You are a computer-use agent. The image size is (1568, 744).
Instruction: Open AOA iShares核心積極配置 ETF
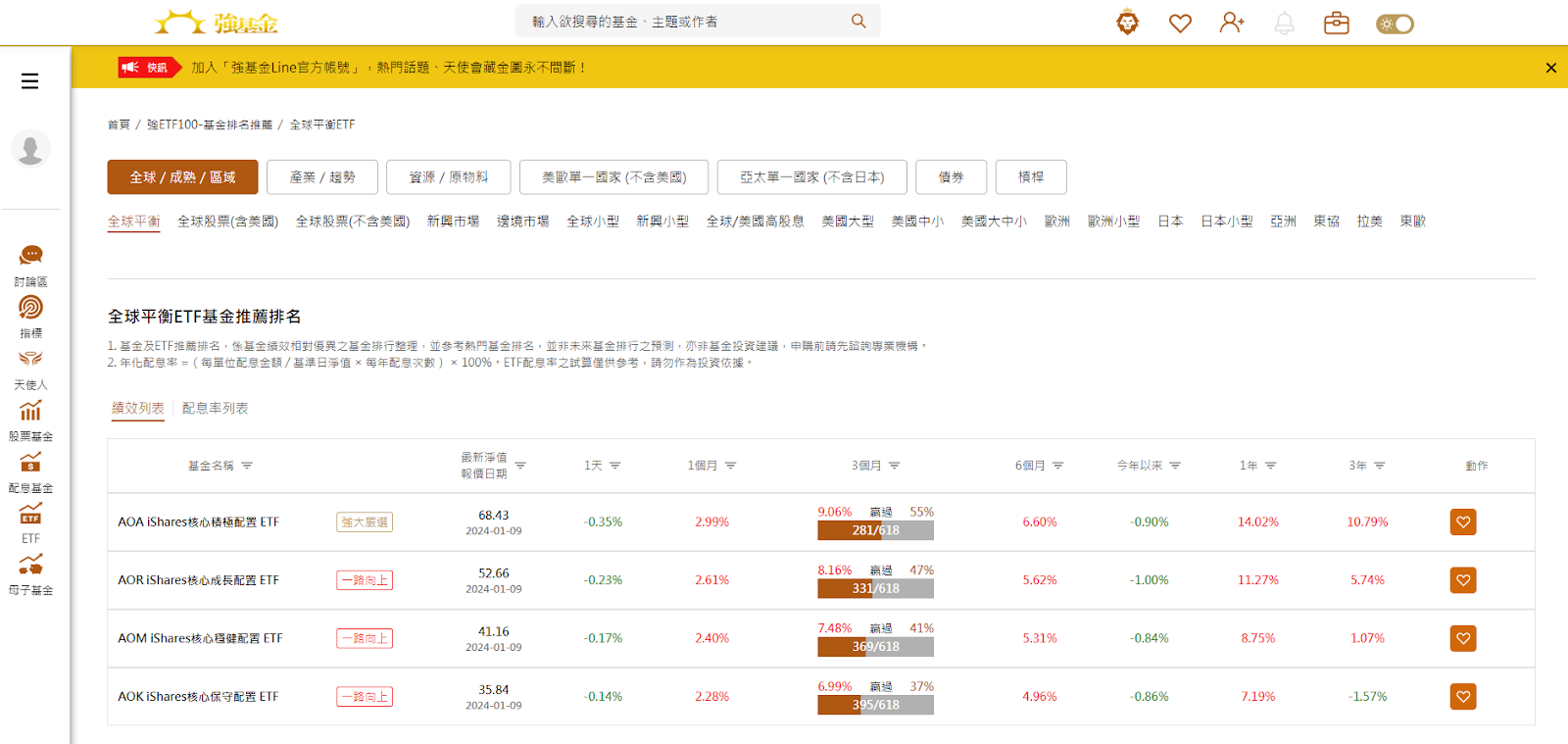[x=198, y=522]
